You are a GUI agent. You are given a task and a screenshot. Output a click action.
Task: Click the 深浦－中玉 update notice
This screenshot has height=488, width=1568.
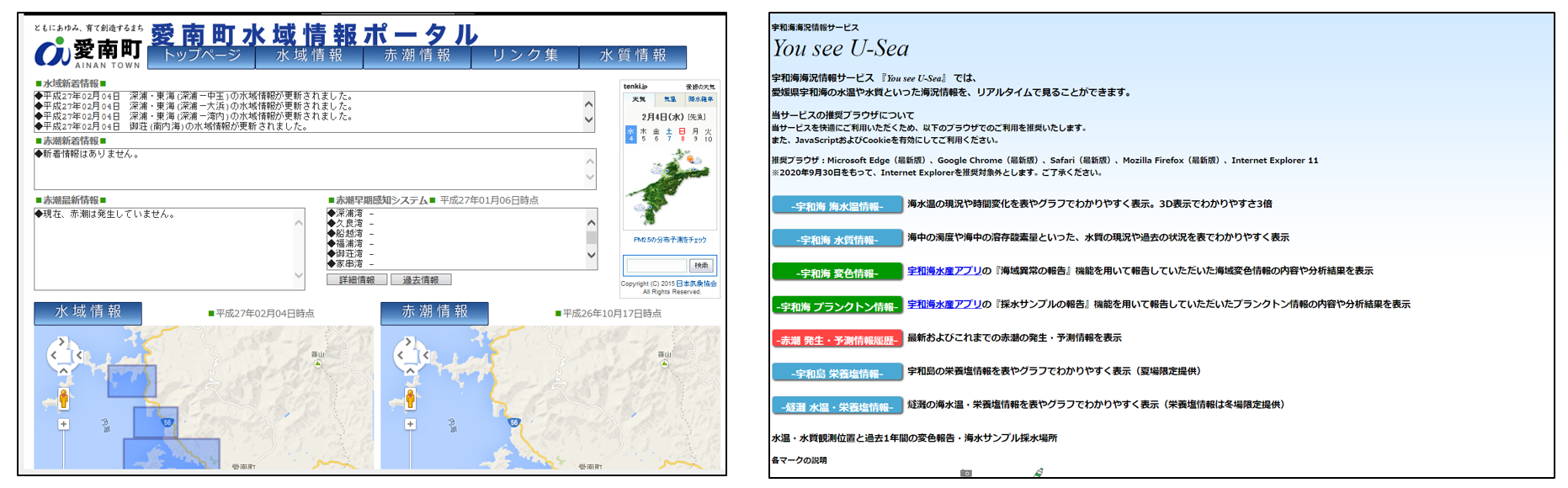click(x=194, y=96)
